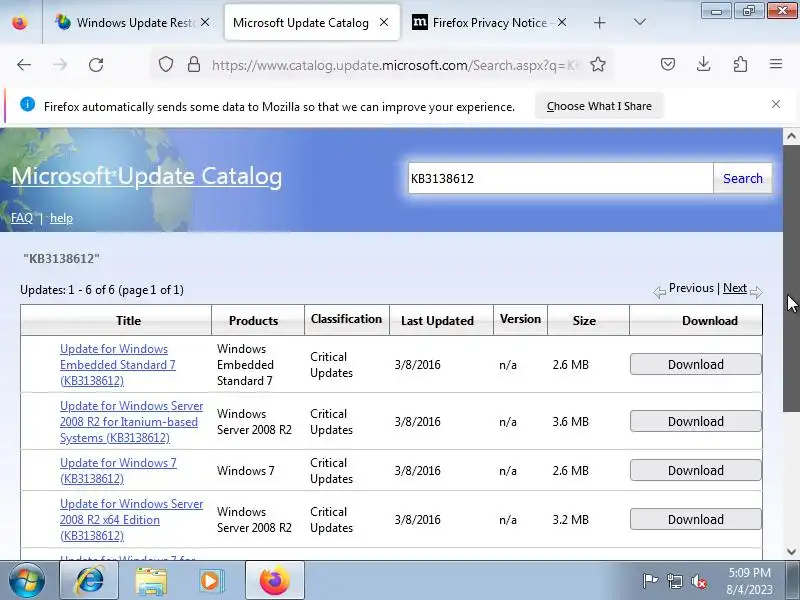Open Windows Server 2008 R2 Itanium update link
This screenshot has height=600, width=800.
coord(131,422)
